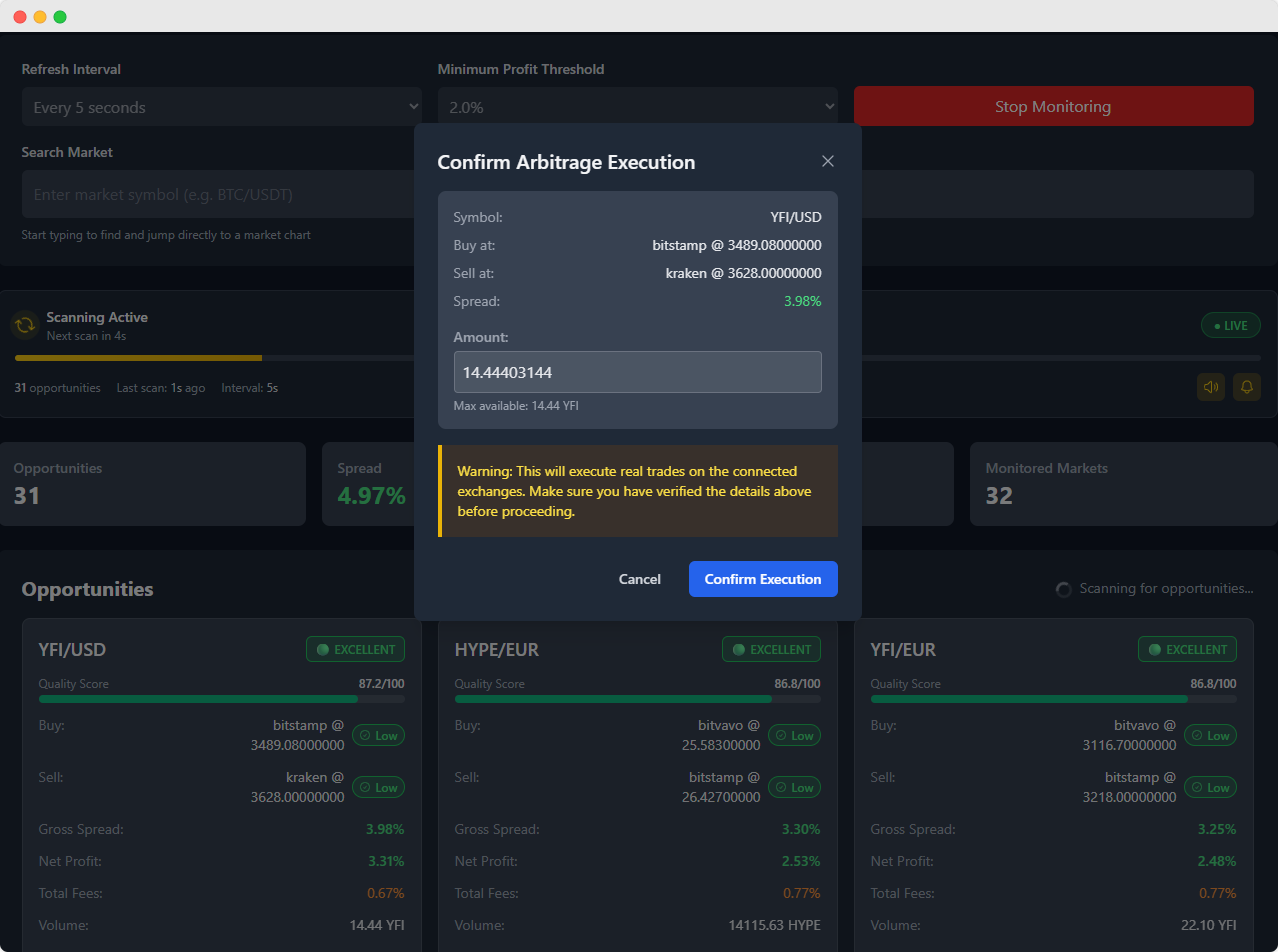The width and height of the screenshot is (1278, 952).
Task: Click the Search Market input field
Action: tap(218, 194)
